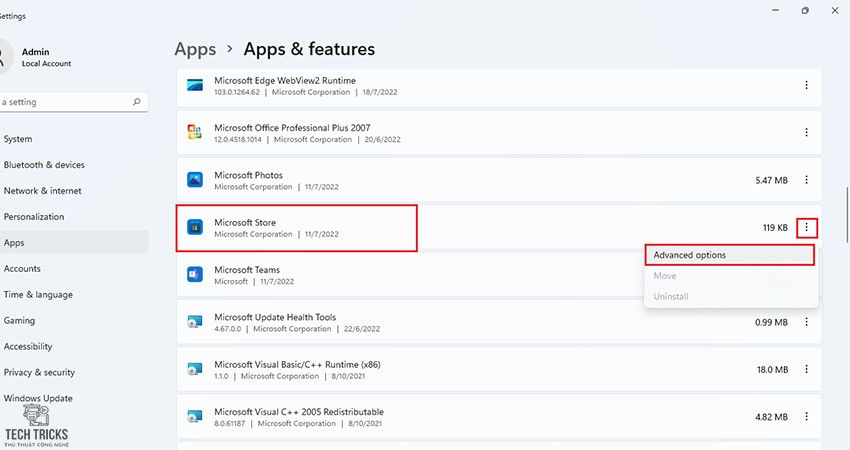Open more options for Microsoft Photos
Viewport: 850px width, 450px height.
806,179
